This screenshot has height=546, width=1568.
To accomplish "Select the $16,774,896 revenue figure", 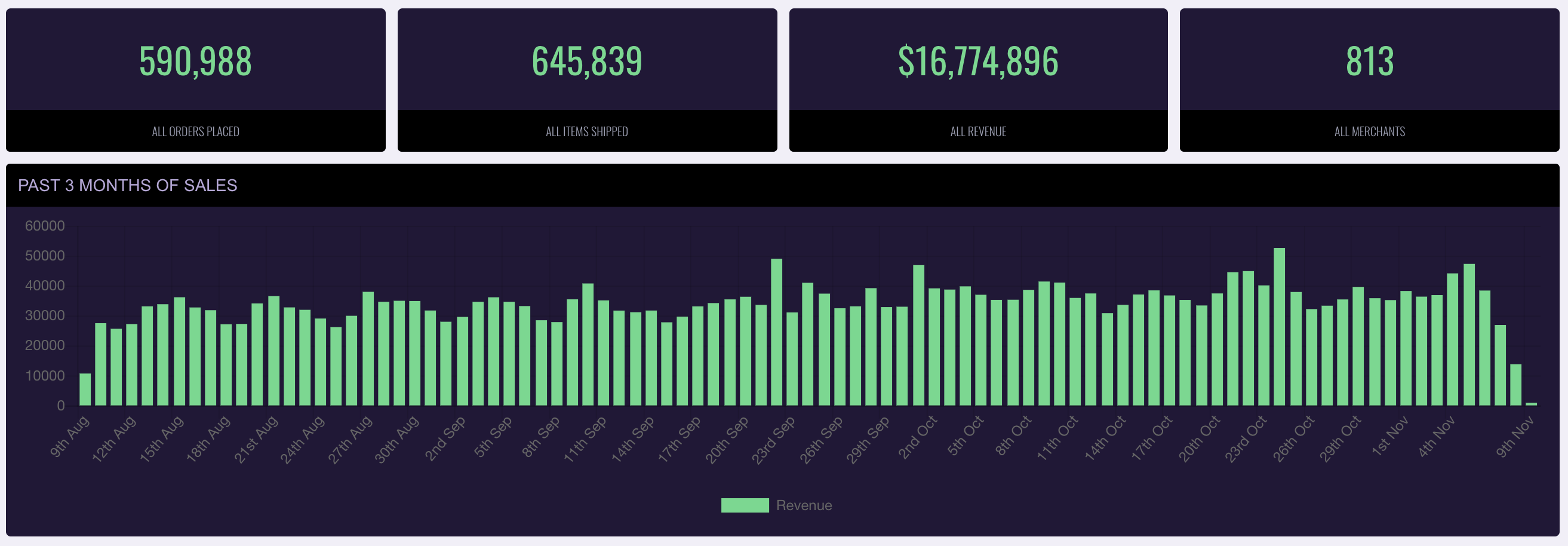I will 978,62.
